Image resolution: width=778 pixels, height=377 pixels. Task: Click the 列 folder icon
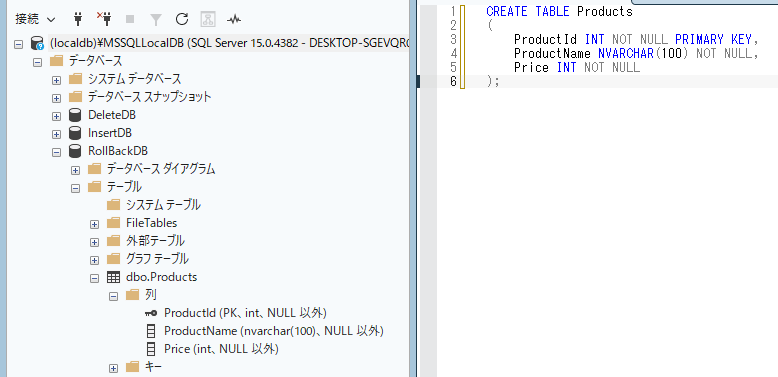tap(132, 295)
